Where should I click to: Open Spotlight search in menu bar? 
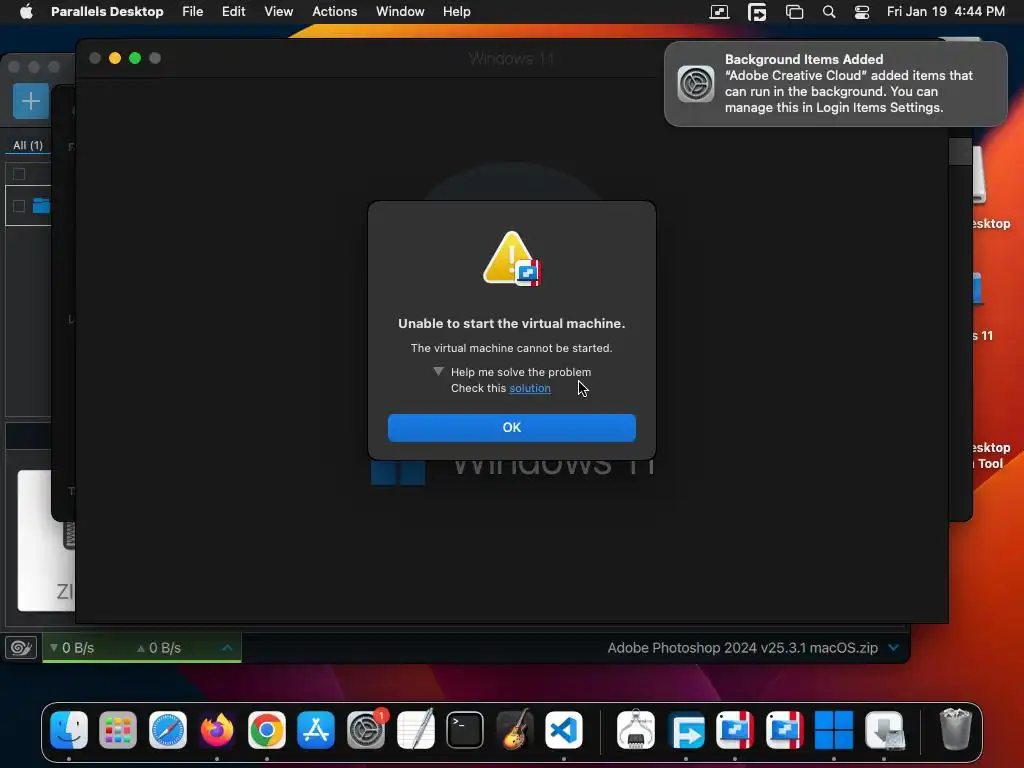click(829, 12)
